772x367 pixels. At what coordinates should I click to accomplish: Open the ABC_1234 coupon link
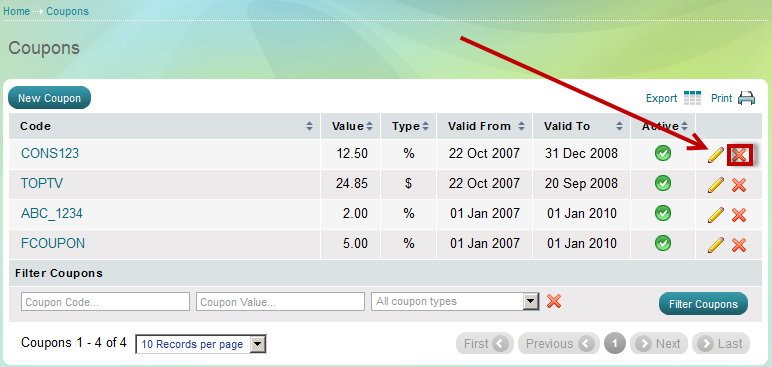tap(52, 214)
